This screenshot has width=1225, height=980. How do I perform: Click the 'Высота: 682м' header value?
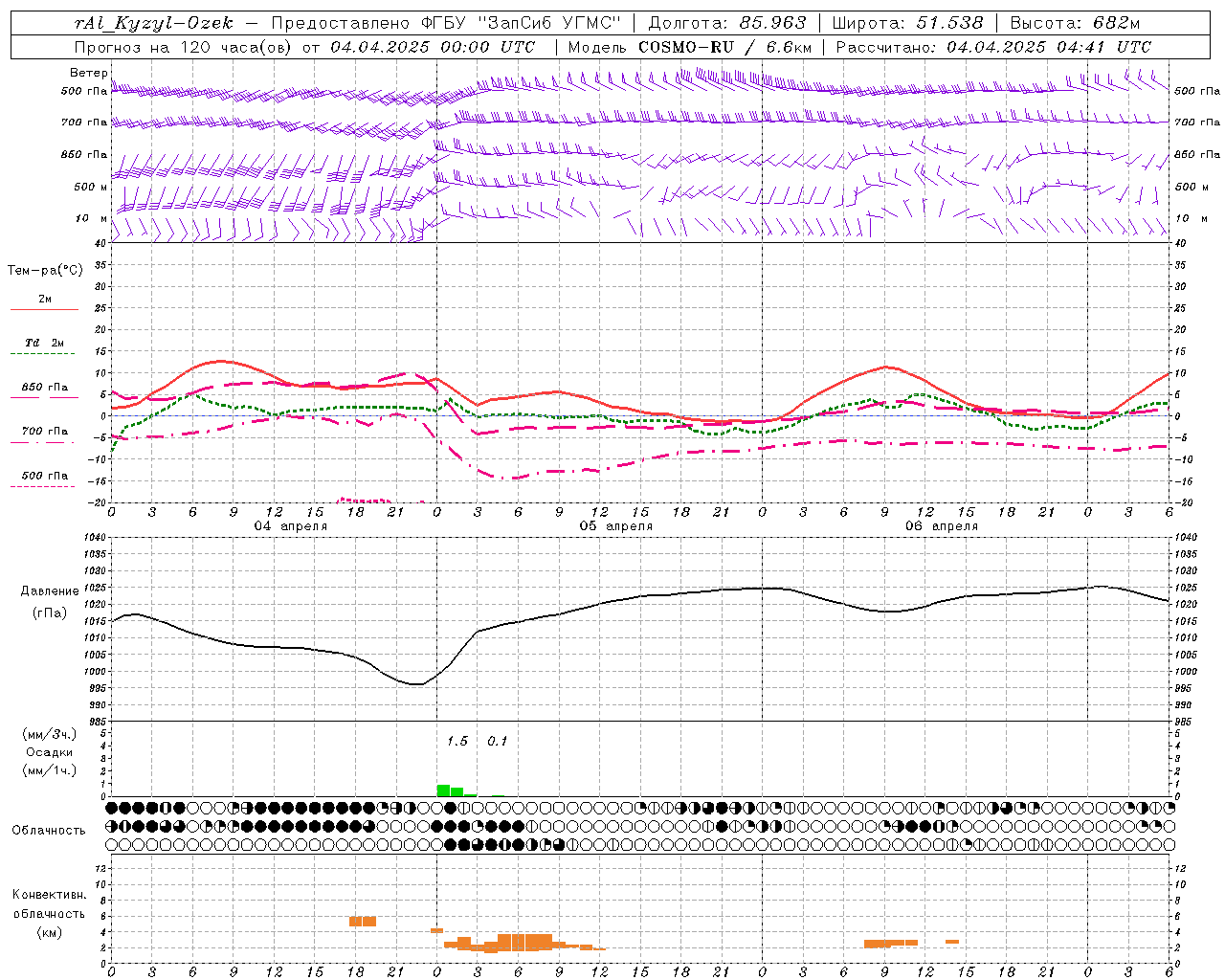tap(1075, 24)
